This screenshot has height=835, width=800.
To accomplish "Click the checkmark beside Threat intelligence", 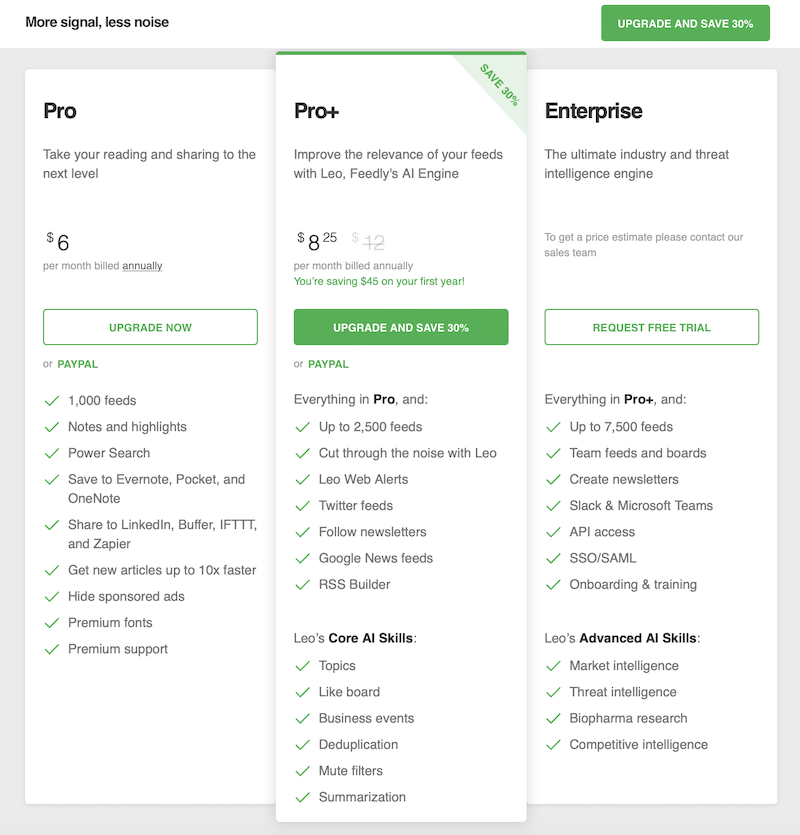I will [x=553, y=692].
